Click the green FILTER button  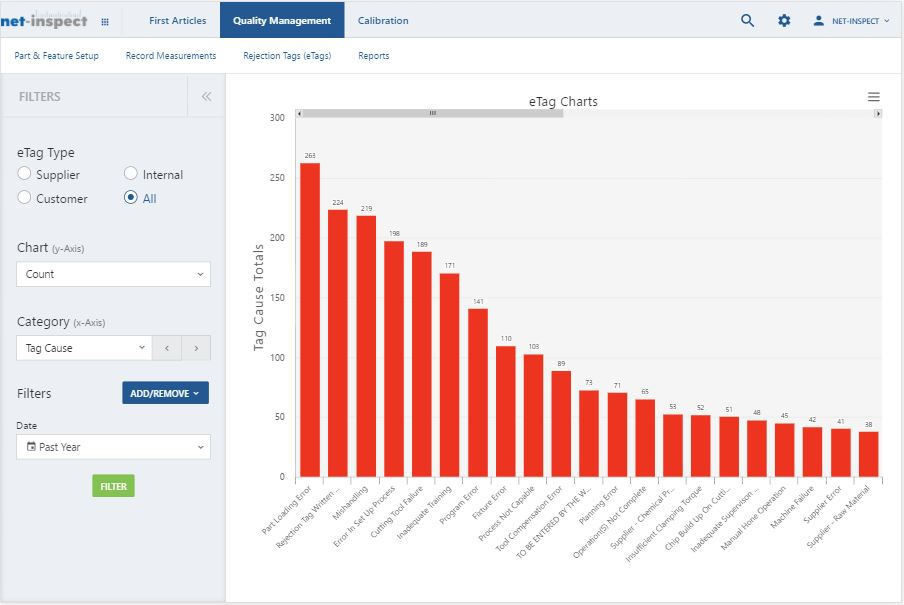113,486
